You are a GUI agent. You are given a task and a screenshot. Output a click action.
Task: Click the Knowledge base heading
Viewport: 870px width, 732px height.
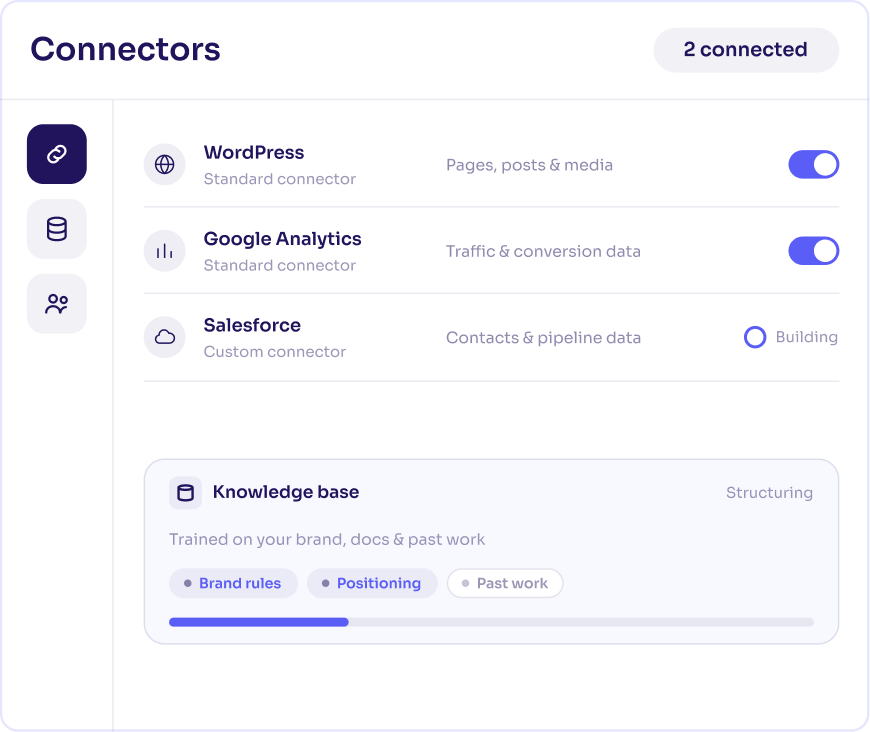(x=286, y=492)
